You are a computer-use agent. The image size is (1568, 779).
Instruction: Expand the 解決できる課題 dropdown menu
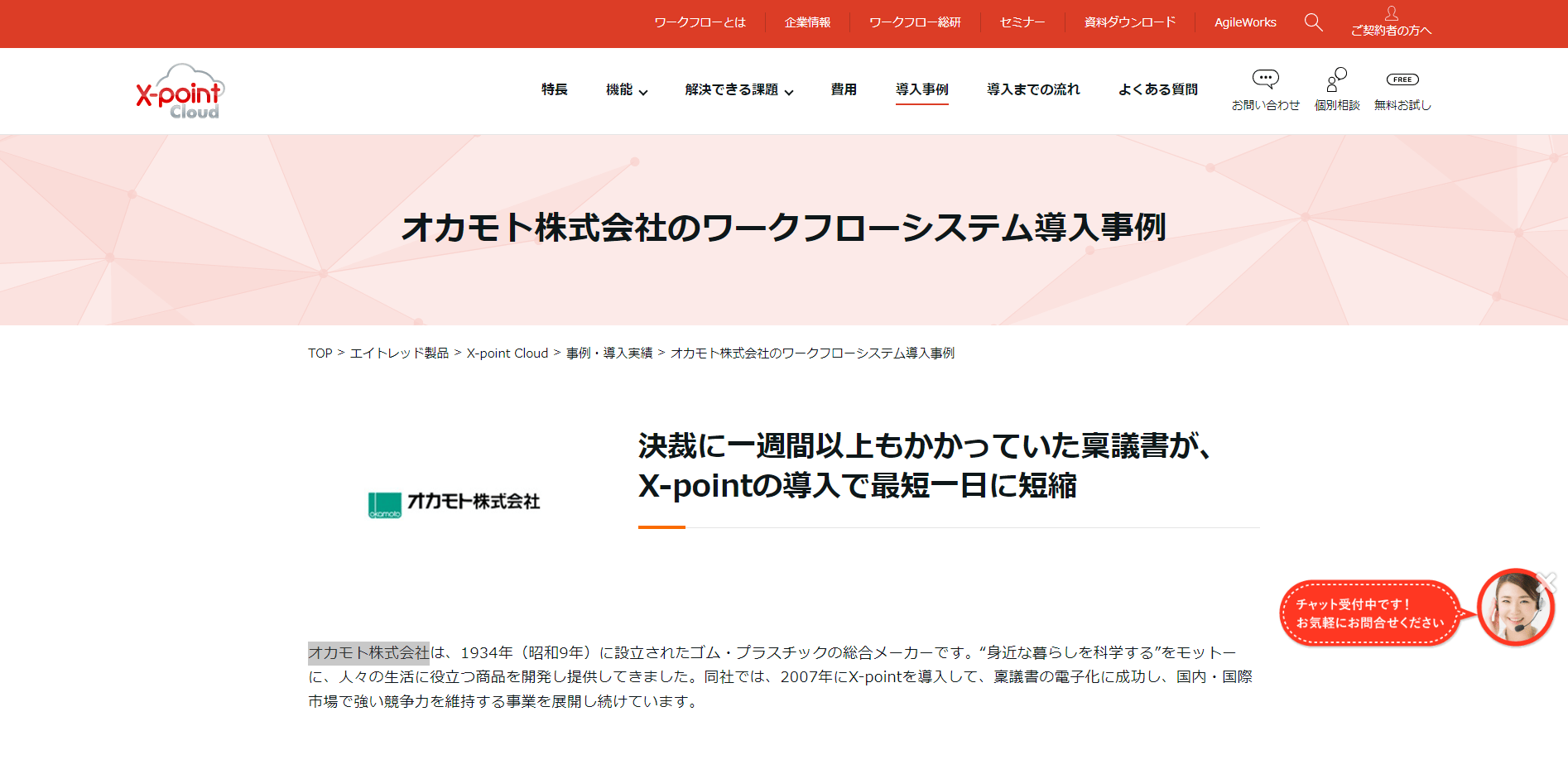[x=739, y=89]
